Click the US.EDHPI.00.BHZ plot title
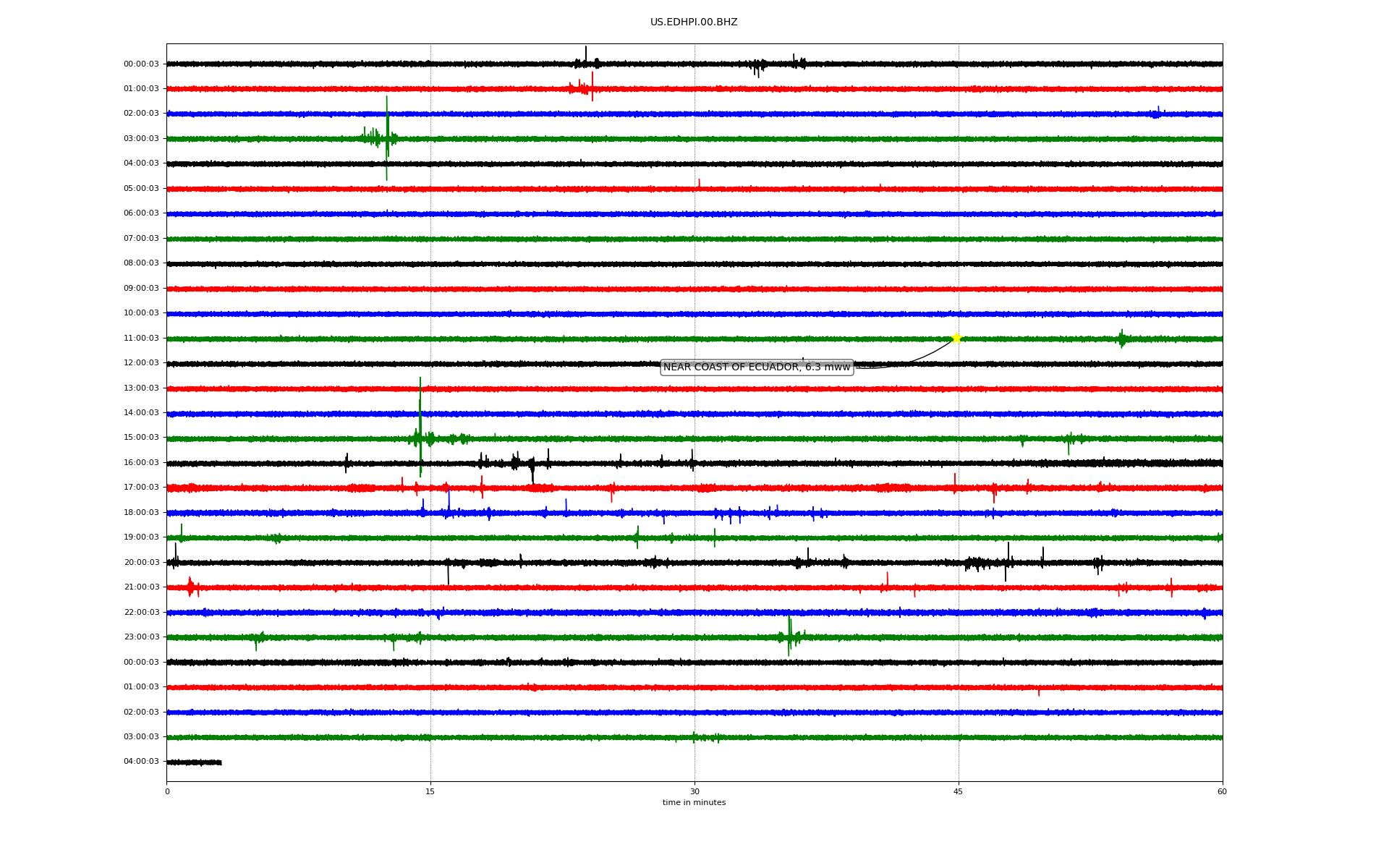The width and height of the screenshot is (1389, 868). pos(694,22)
